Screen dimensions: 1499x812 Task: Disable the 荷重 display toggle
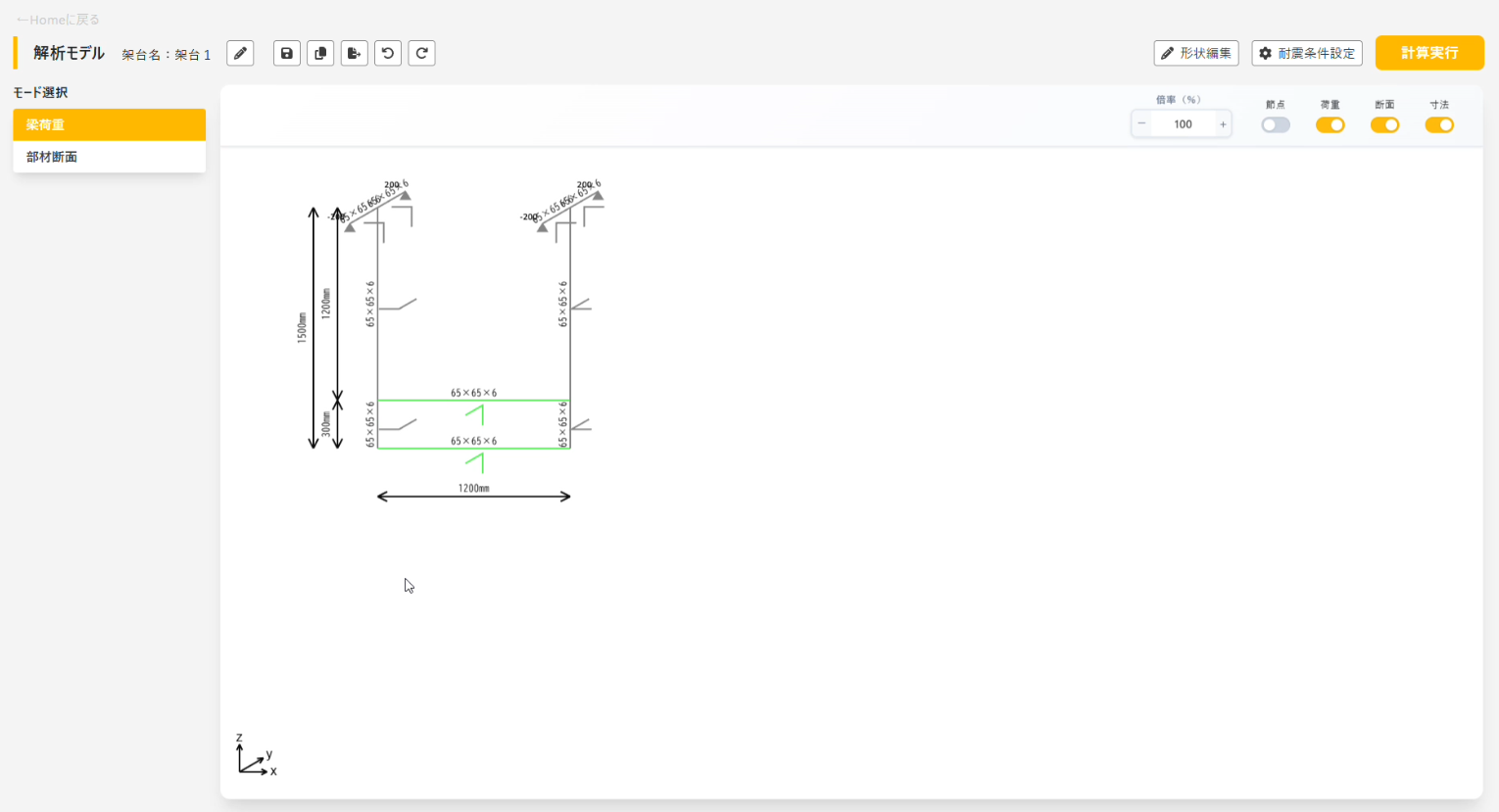[1330, 124]
